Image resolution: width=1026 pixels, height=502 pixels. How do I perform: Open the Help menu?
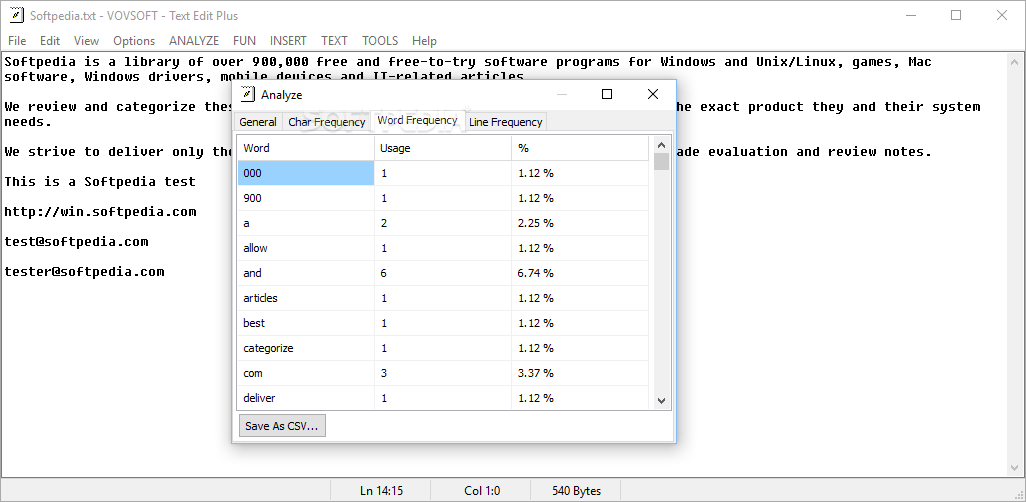(x=424, y=41)
